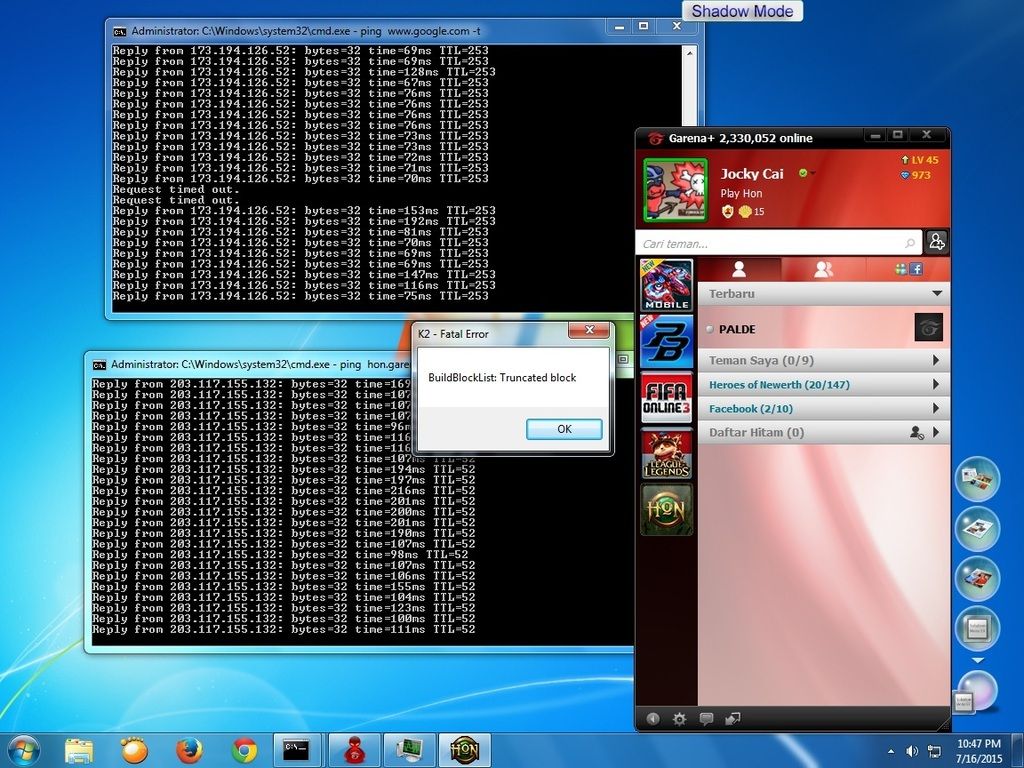Open the system monitor taskbar icon
This screenshot has height=768, width=1024.
click(409, 750)
